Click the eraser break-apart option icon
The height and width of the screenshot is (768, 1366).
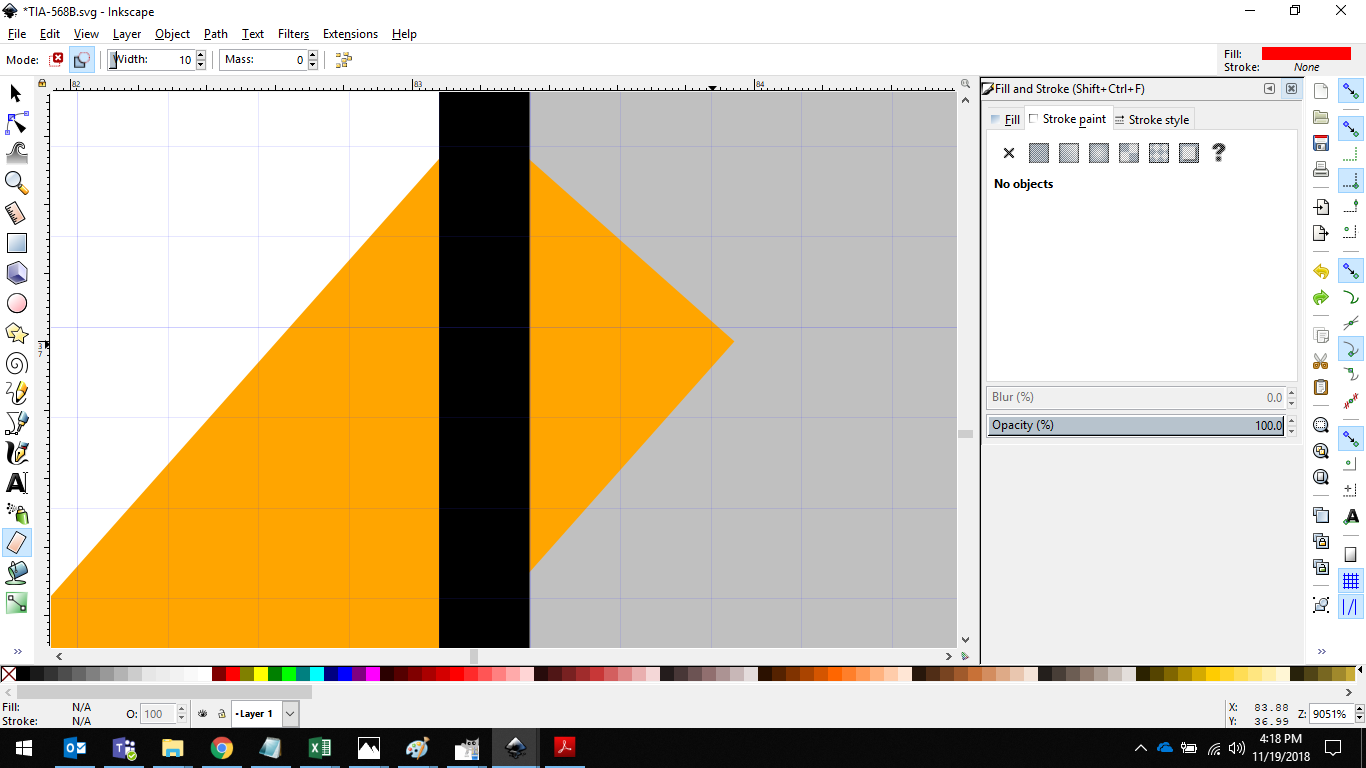click(x=344, y=60)
